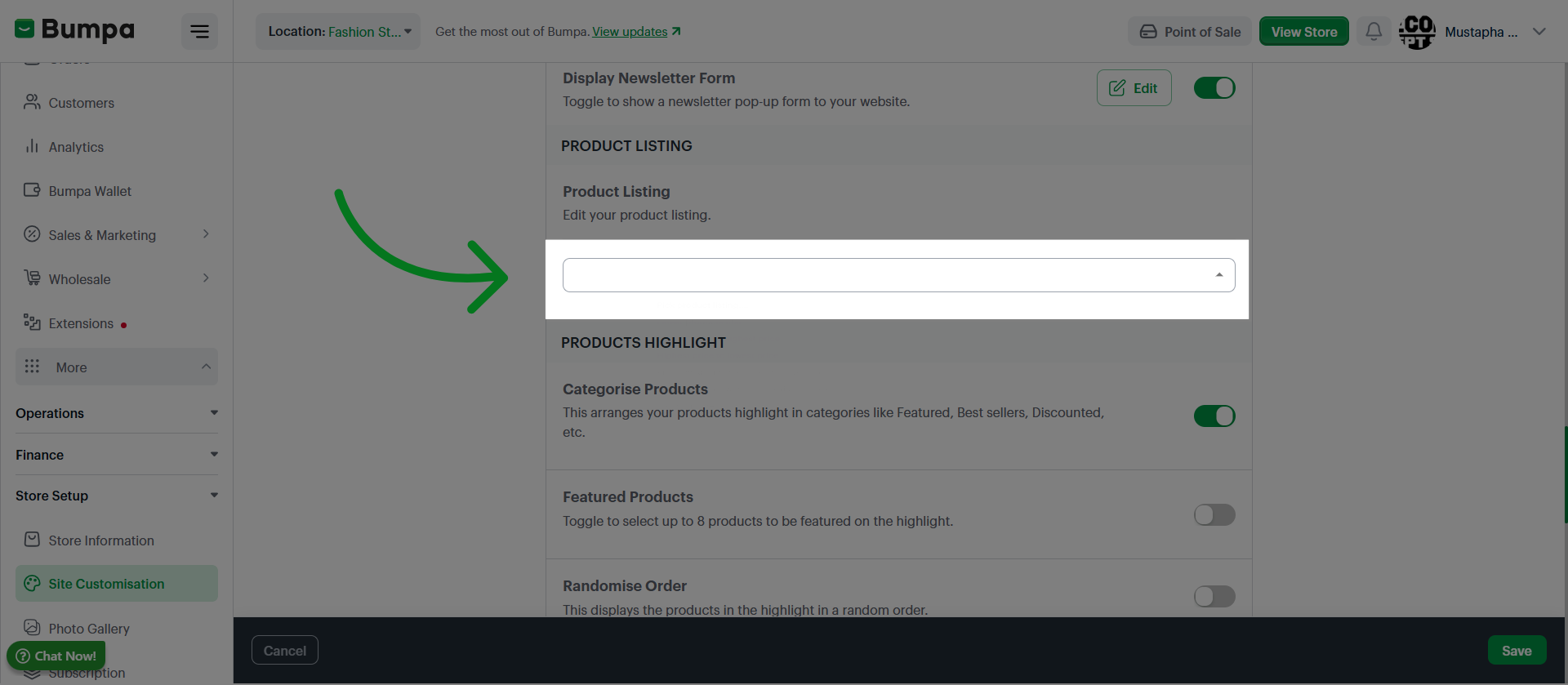Click the Save button

click(1517, 650)
